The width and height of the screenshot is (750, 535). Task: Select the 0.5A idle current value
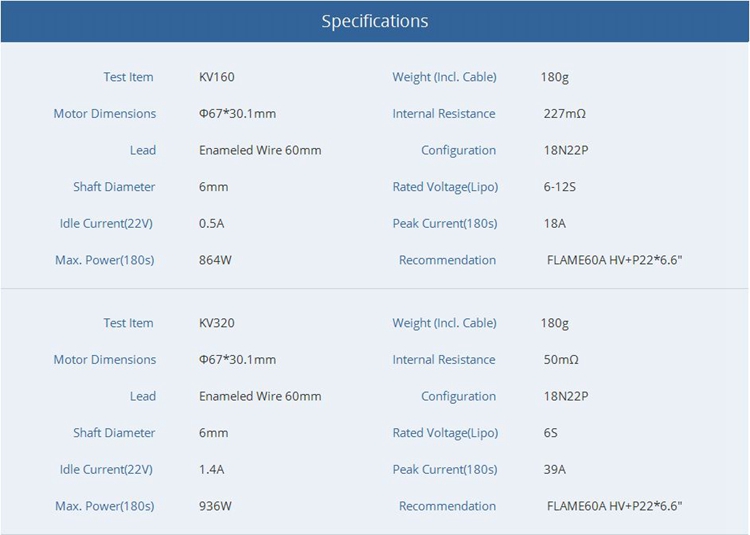tap(212, 224)
